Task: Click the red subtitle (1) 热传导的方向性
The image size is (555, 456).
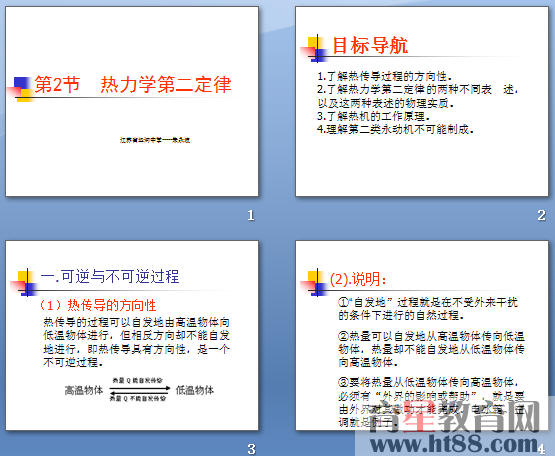Action: [x=97, y=305]
